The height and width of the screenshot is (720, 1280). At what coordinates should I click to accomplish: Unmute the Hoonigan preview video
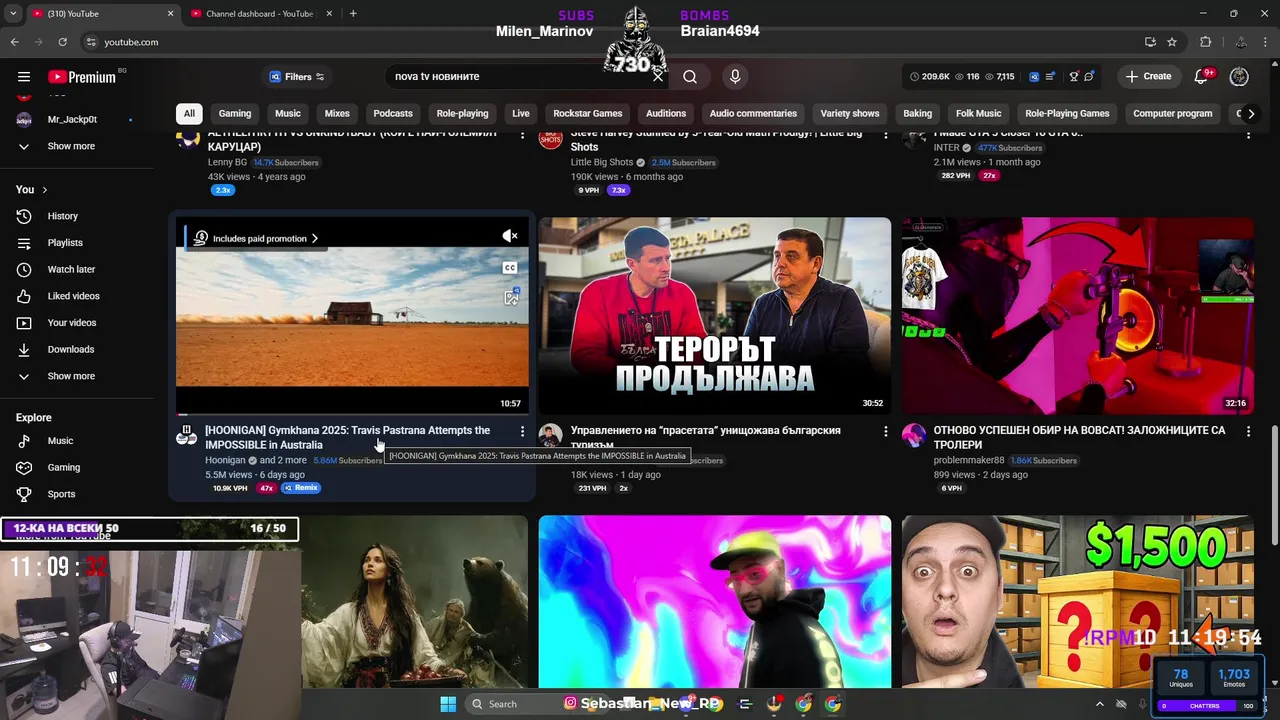tap(510, 236)
